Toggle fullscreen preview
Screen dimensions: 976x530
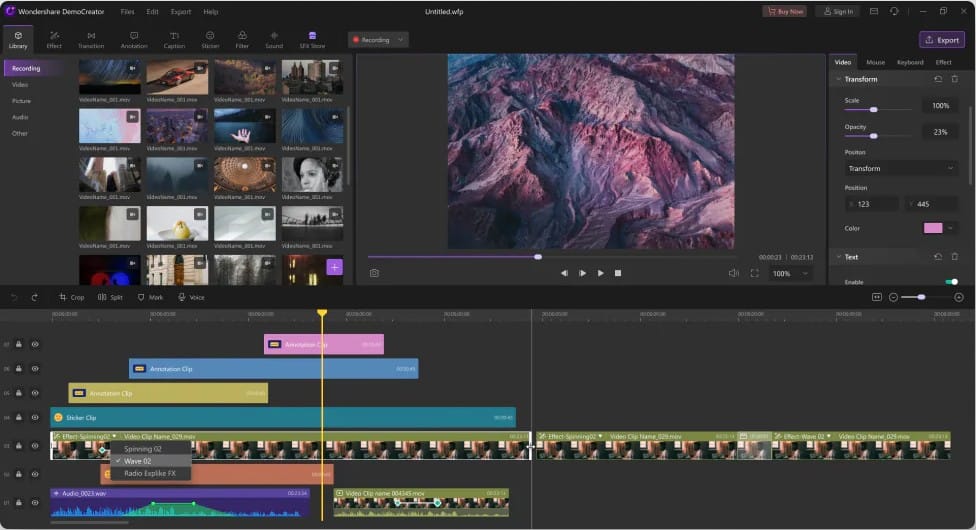tap(754, 273)
